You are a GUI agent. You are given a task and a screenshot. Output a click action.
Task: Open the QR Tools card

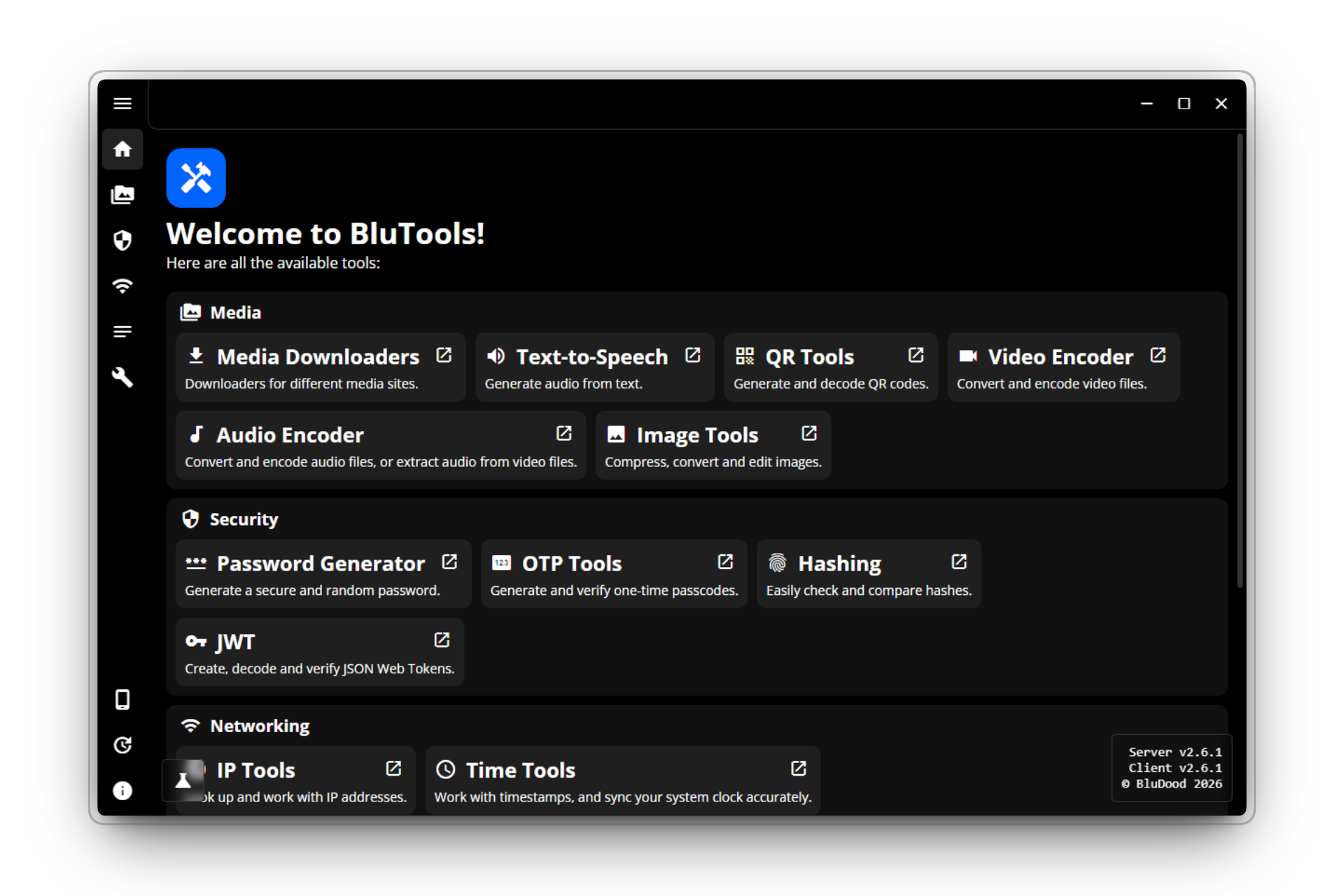coord(831,367)
